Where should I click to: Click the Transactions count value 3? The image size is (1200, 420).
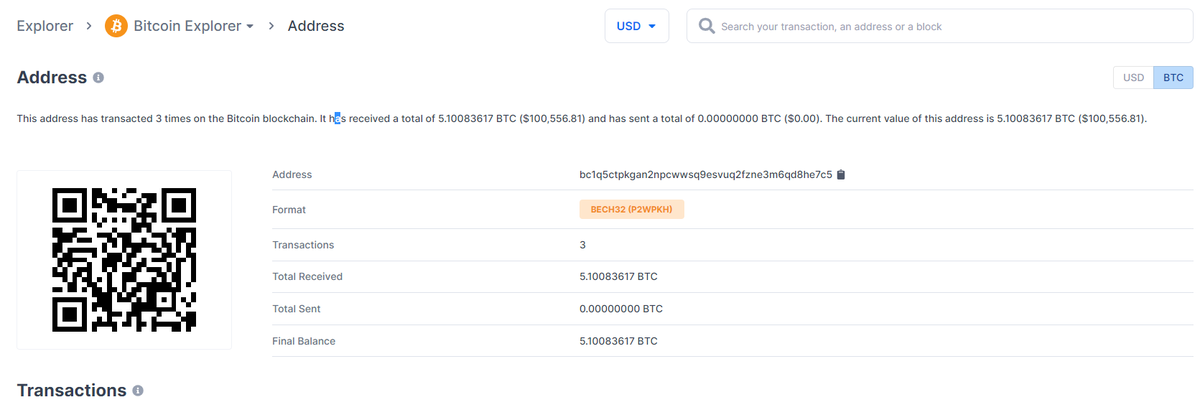(x=583, y=244)
